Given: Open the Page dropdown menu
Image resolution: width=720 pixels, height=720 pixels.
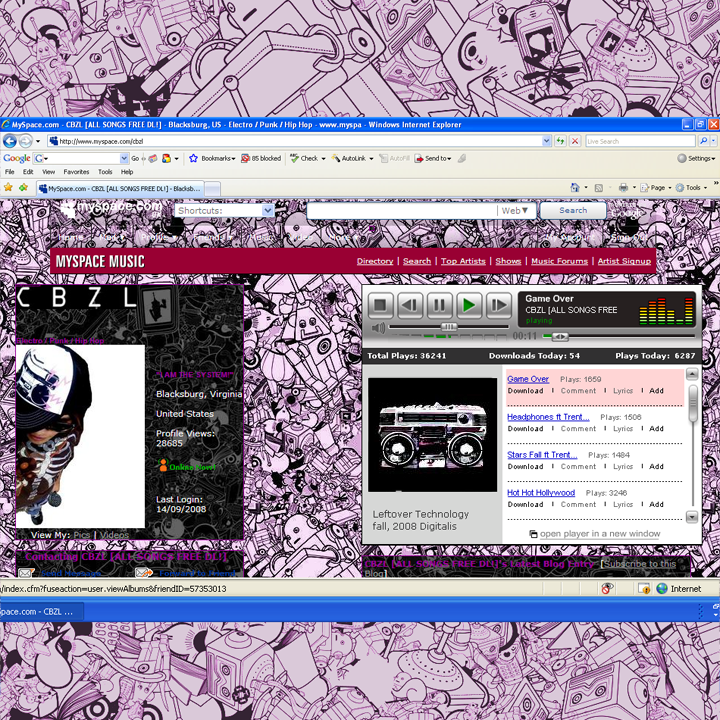Looking at the screenshot, I should click(656, 187).
